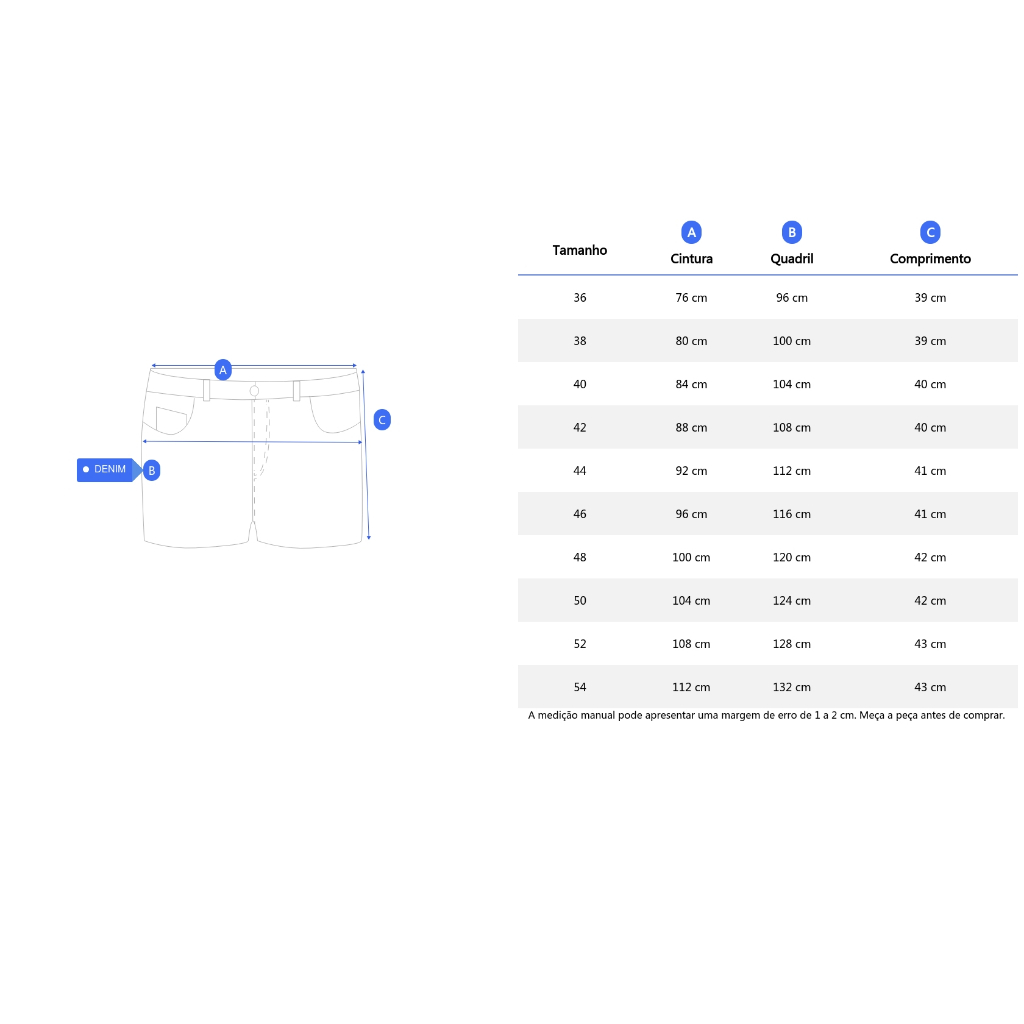This screenshot has width=1024, height=1024.
Task: Click the measurement error disclaimer note
Action: point(766,716)
